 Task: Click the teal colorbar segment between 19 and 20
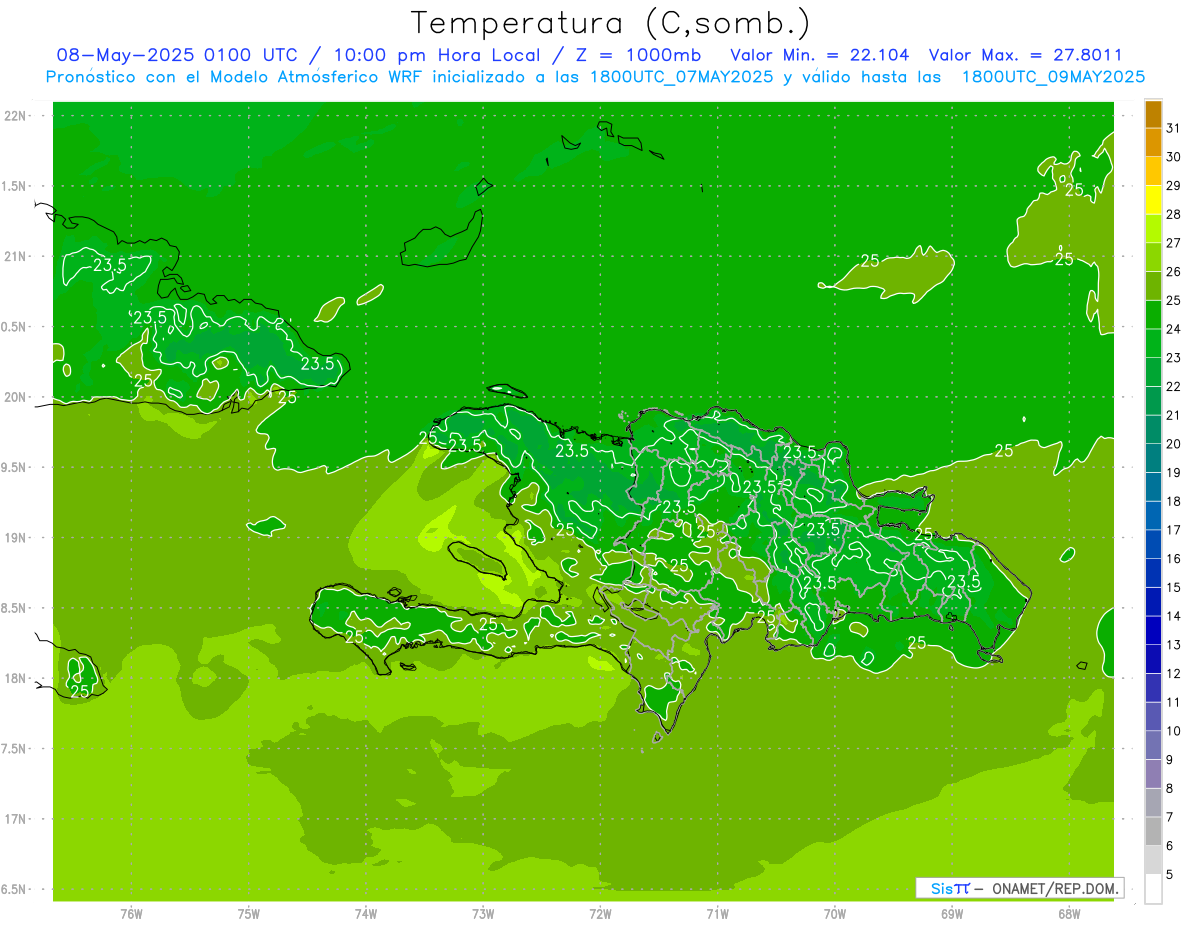click(1153, 459)
